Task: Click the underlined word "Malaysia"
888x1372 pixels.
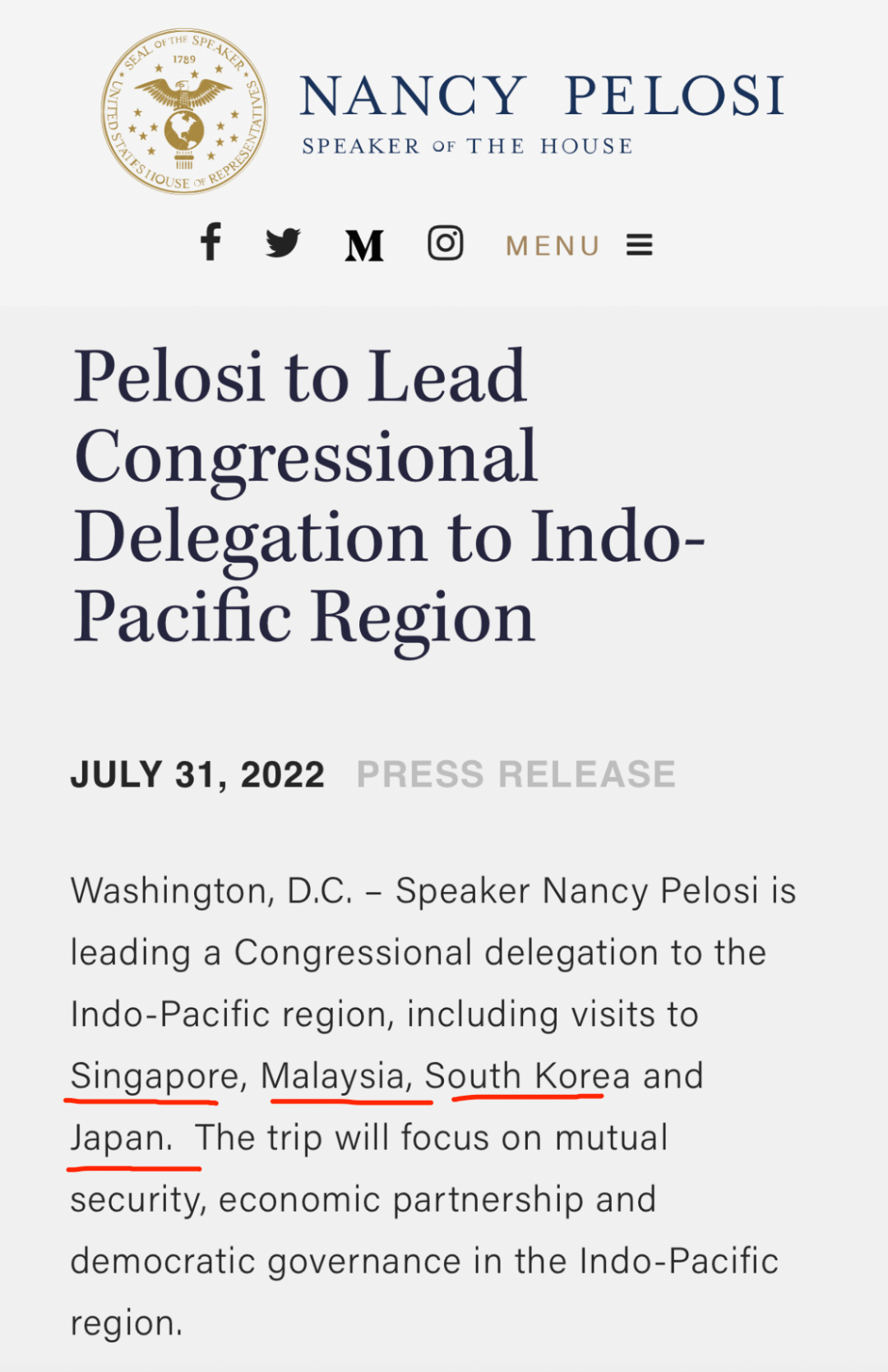Action: click(333, 1076)
